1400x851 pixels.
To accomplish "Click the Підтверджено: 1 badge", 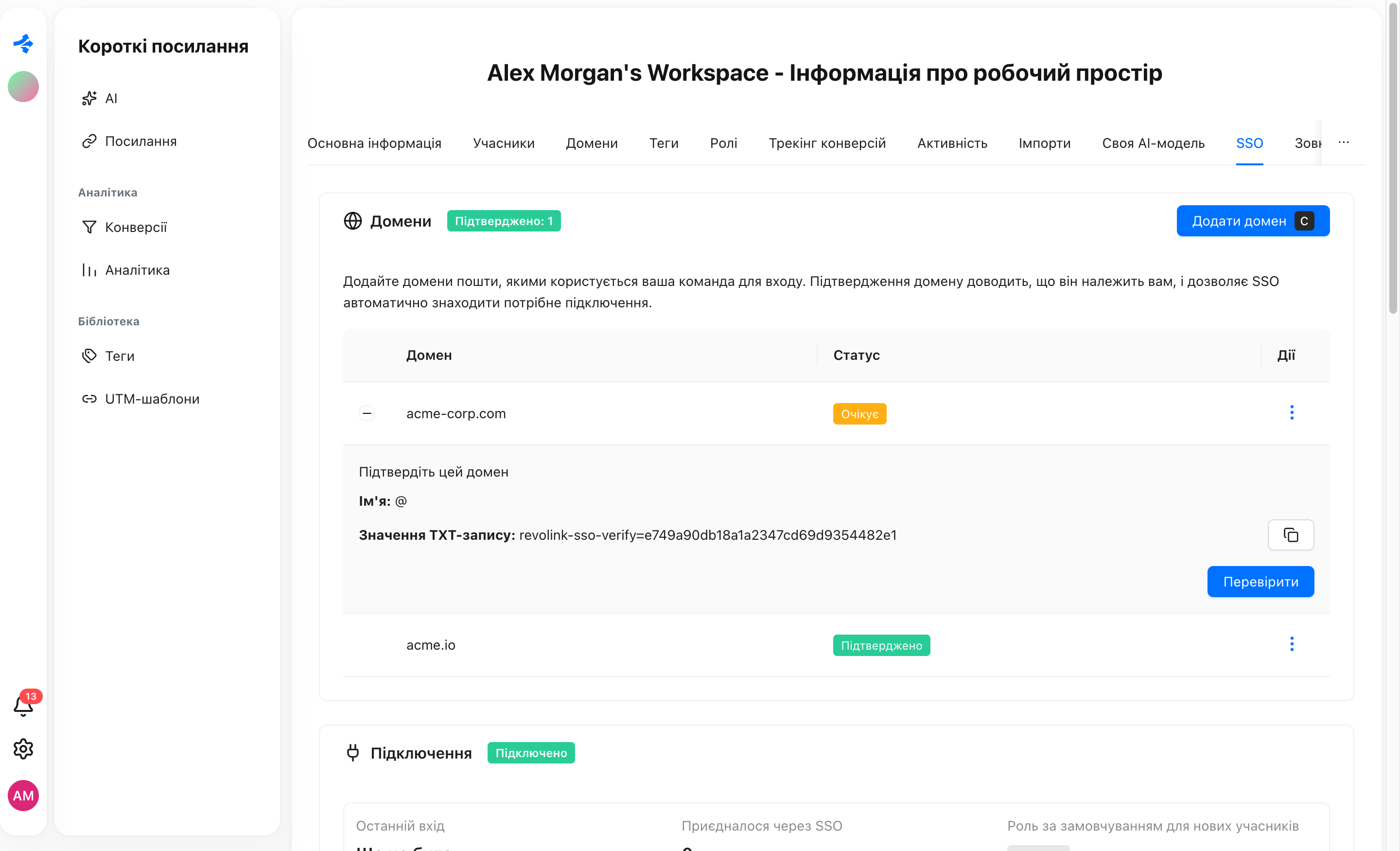I will coord(504,221).
